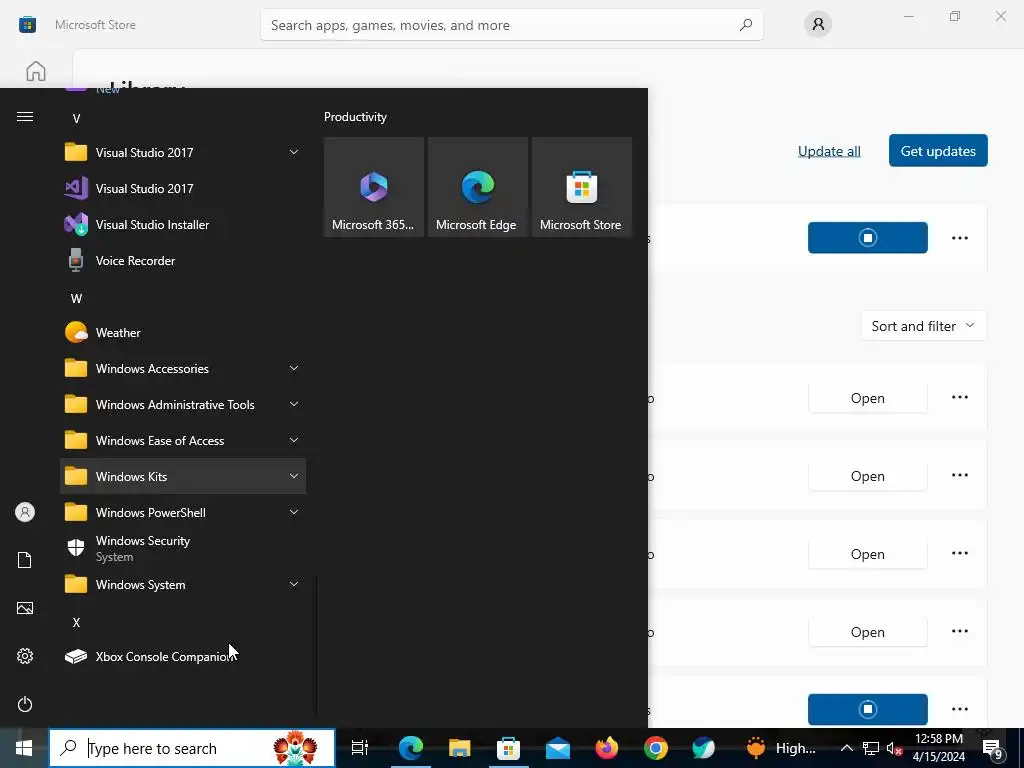Expand the Start menu hamburger button

25,117
